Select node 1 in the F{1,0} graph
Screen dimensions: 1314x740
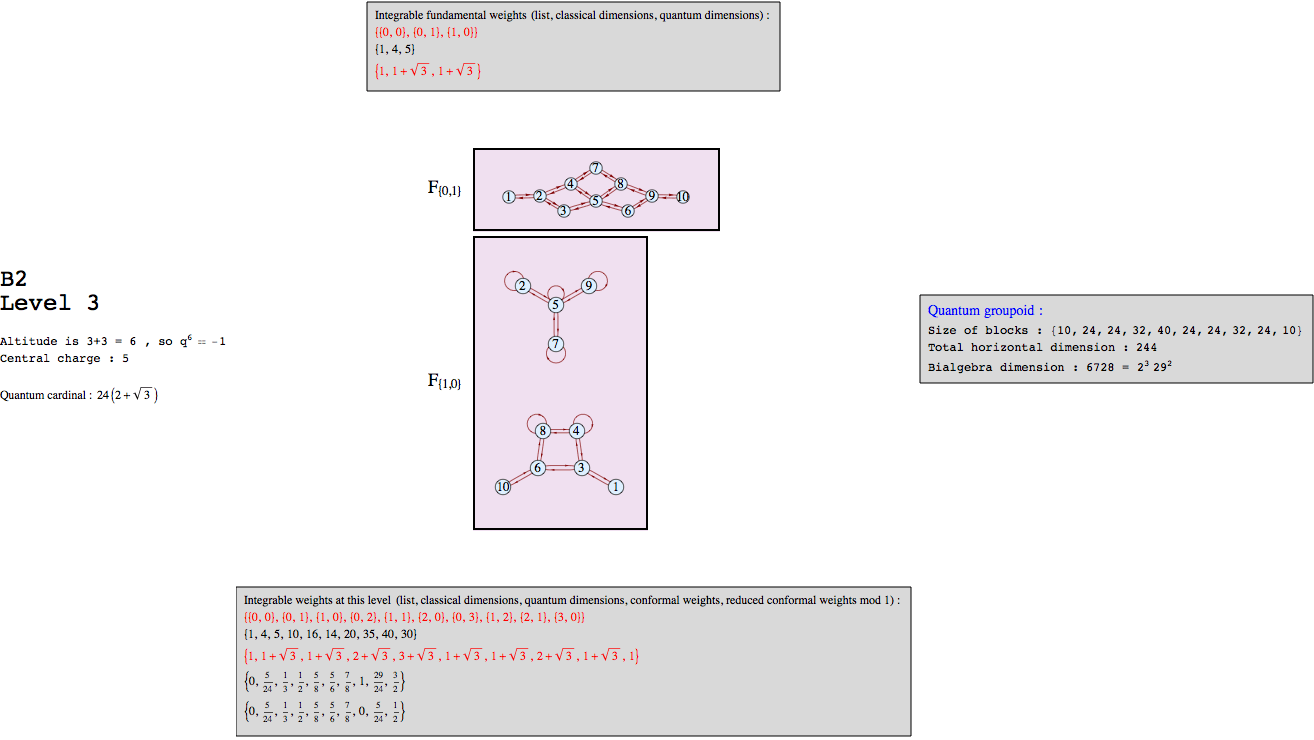(616, 487)
